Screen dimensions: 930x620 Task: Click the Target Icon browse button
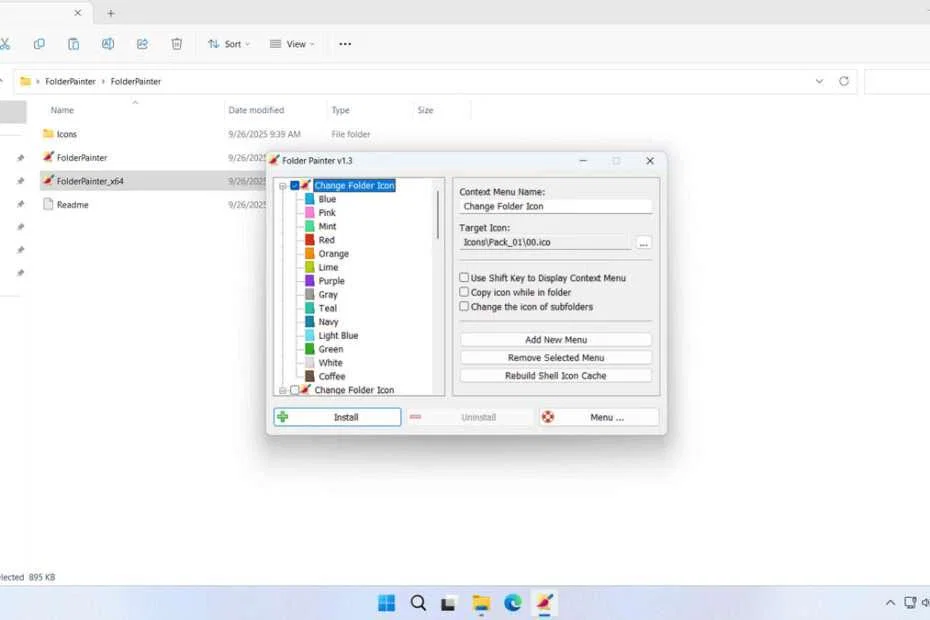pyautogui.click(x=644, y=243)
